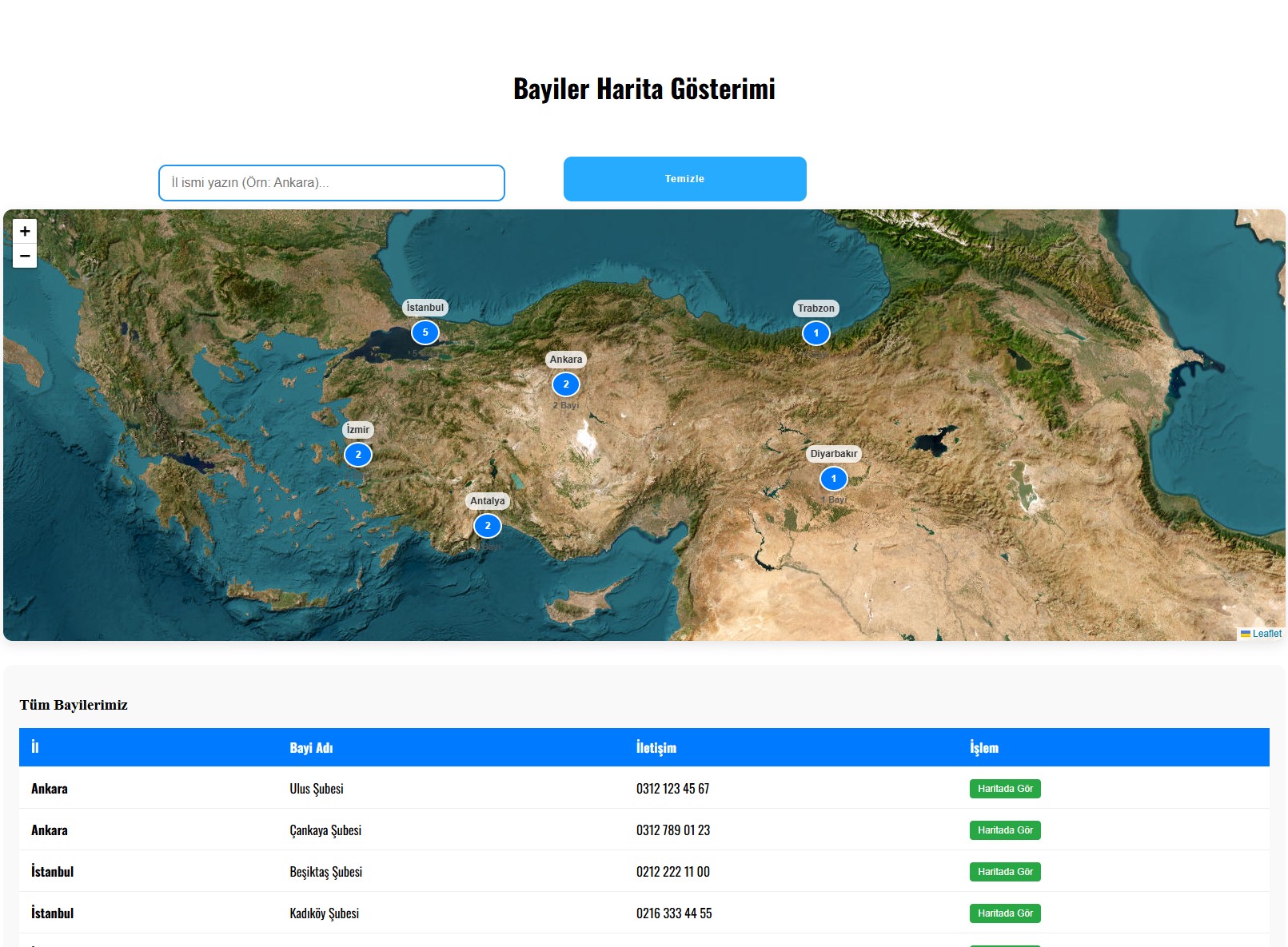Open the Leaflet attribution link
The width and height of the screenshot is (1288, 947).
[x=1266, y=633]
